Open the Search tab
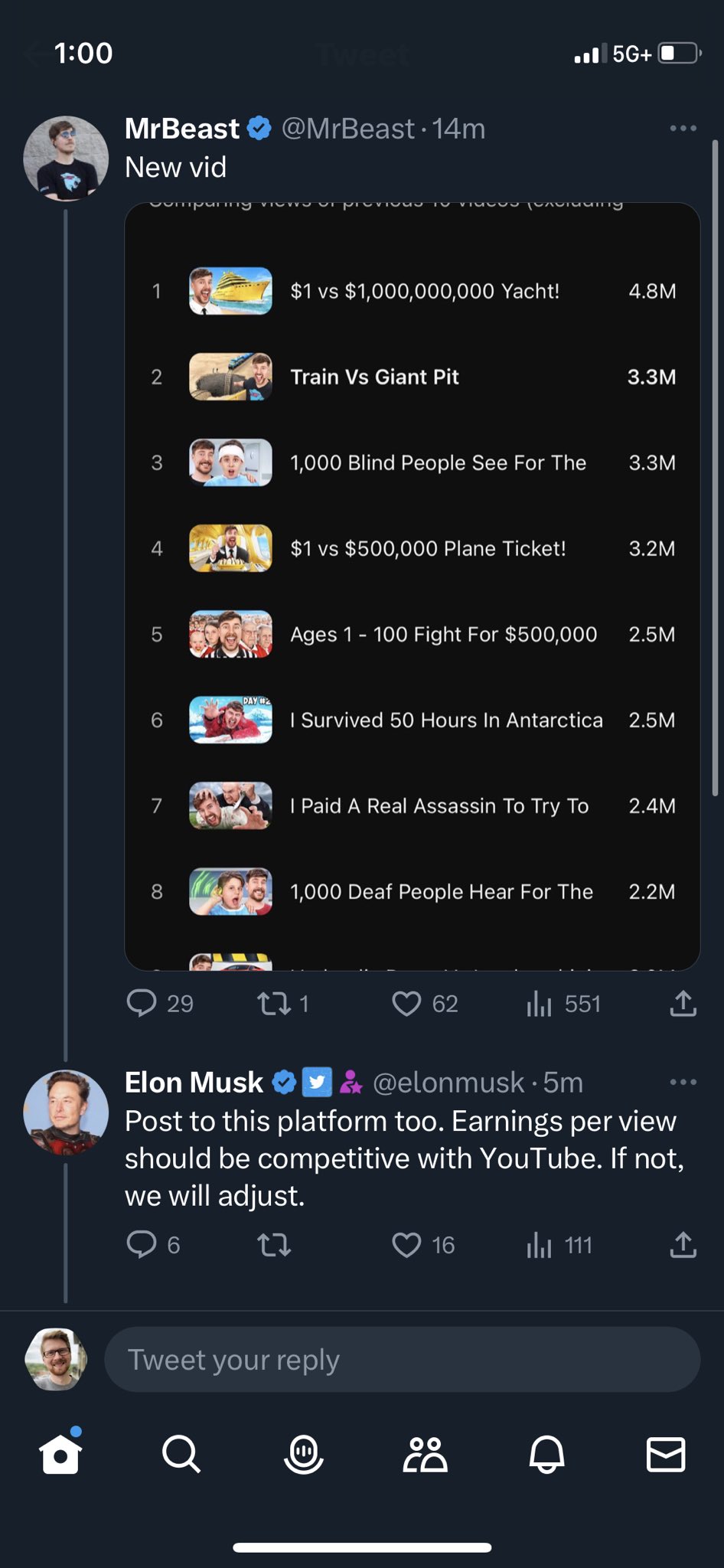 181,1454
